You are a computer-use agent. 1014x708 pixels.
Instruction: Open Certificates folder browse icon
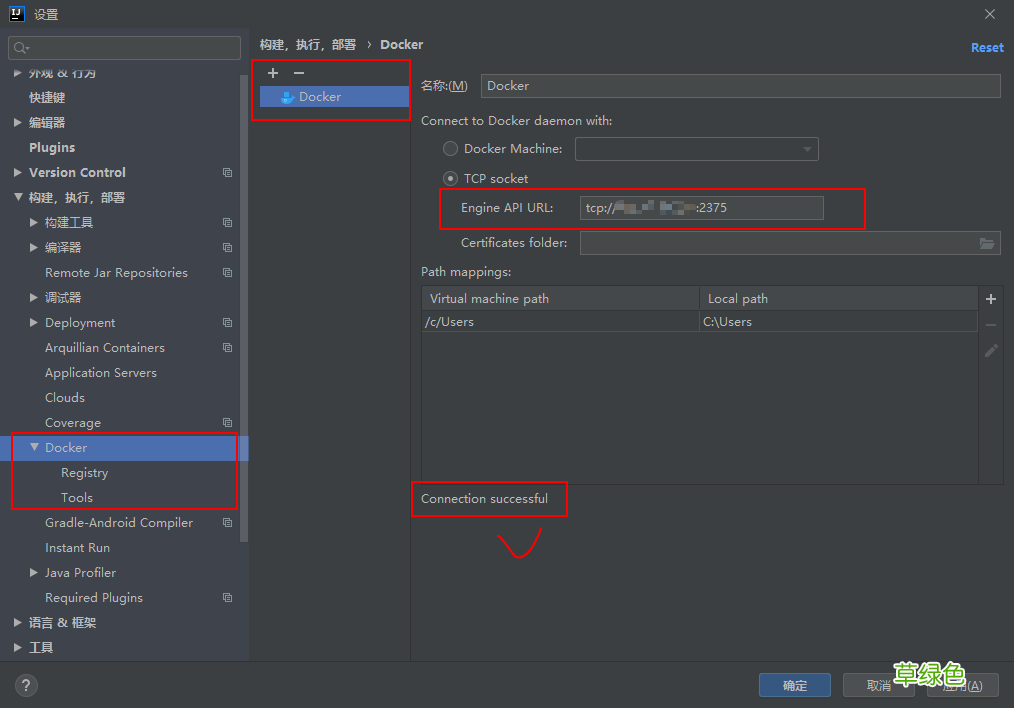pos(987,243)
